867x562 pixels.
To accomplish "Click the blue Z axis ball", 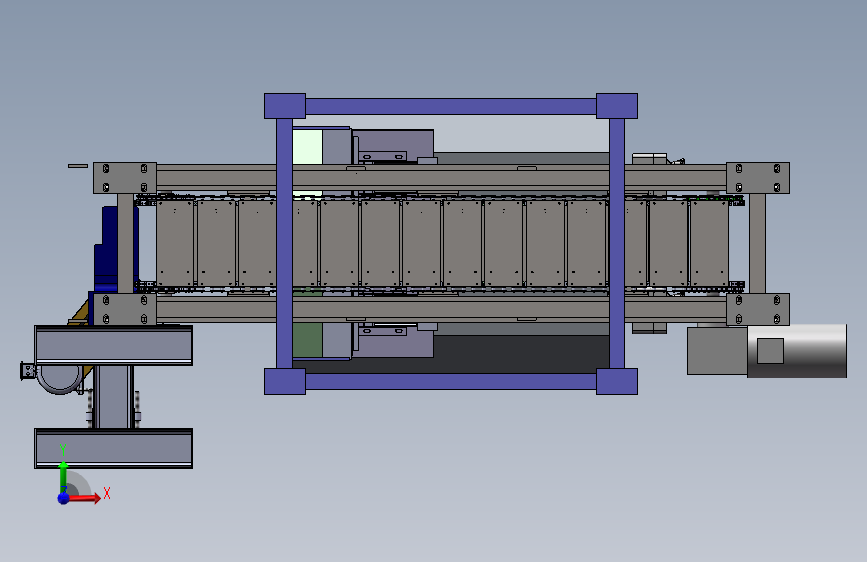I will click(64, 498).
